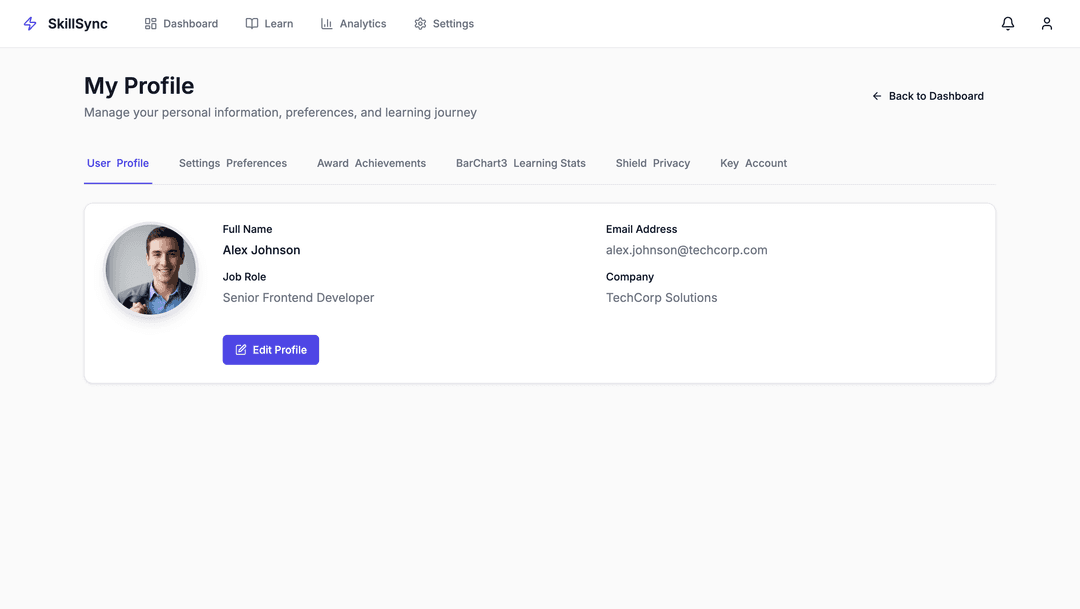
Task: Click the TechCorp Solutions company text
Action: click(661, 298)
